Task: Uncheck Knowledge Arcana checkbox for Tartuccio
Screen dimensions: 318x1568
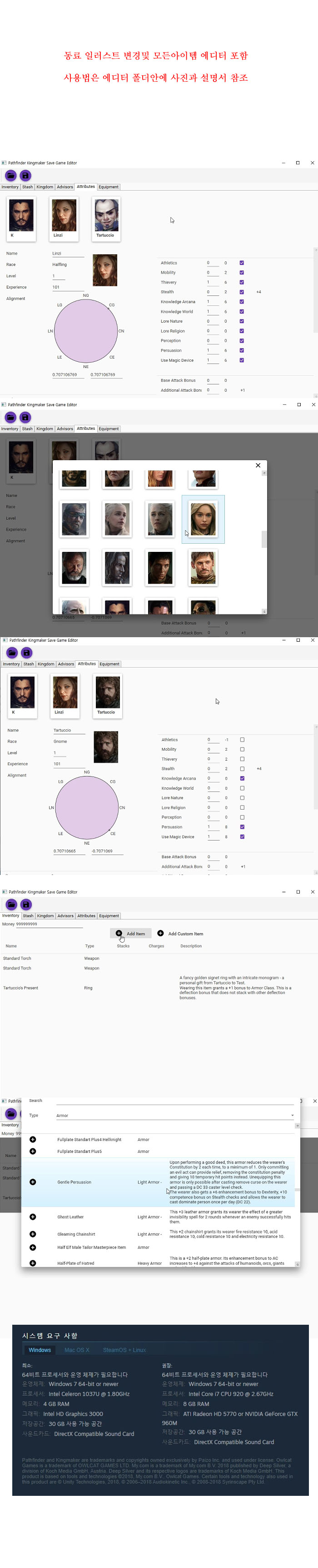Action: click(243, 778)
